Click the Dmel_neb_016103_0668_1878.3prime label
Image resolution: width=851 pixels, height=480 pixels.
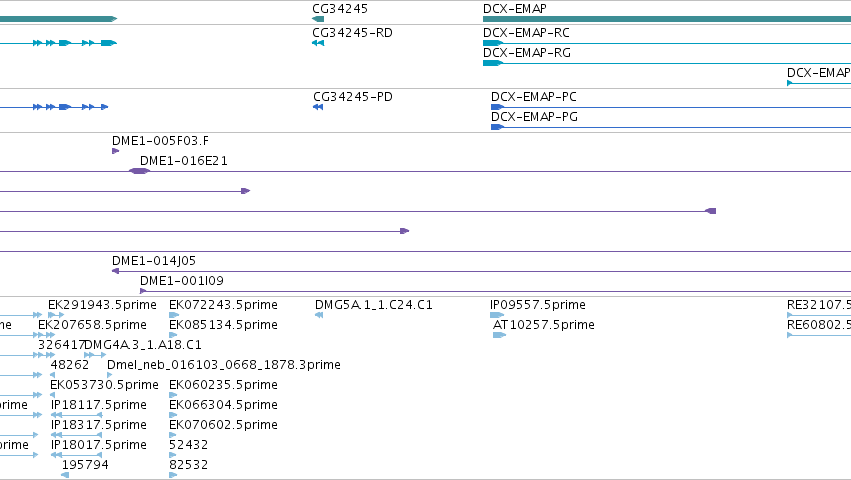click(x=224, y=365)
